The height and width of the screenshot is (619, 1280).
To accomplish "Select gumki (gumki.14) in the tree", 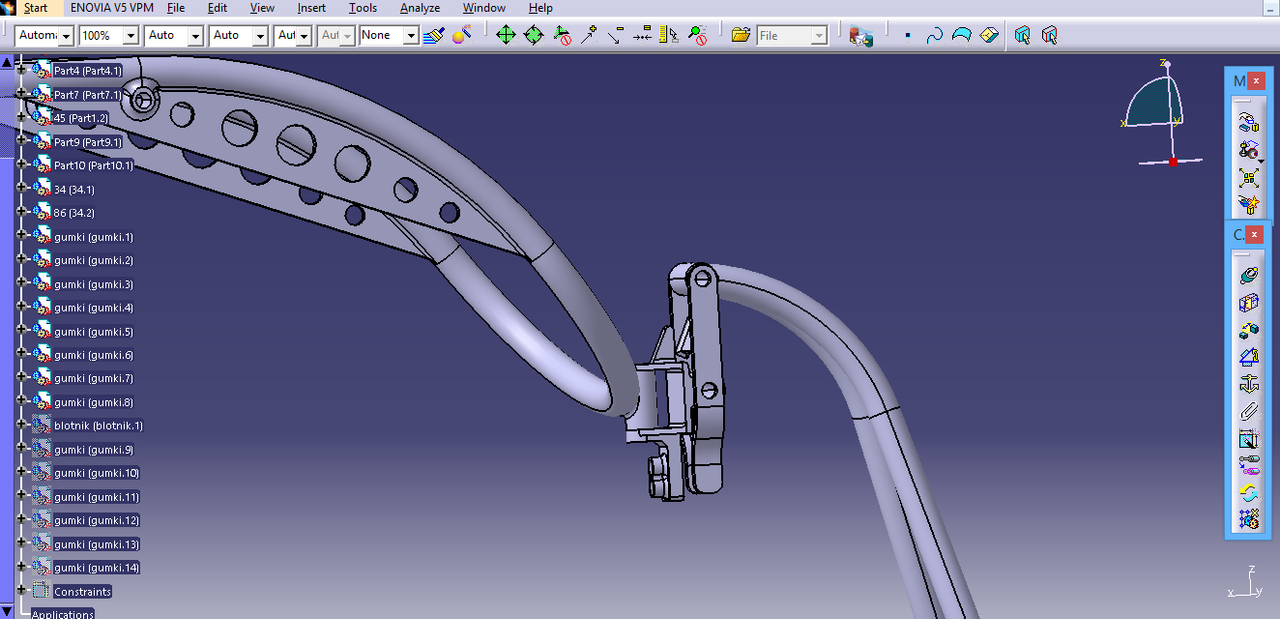I will pos(96,568).
